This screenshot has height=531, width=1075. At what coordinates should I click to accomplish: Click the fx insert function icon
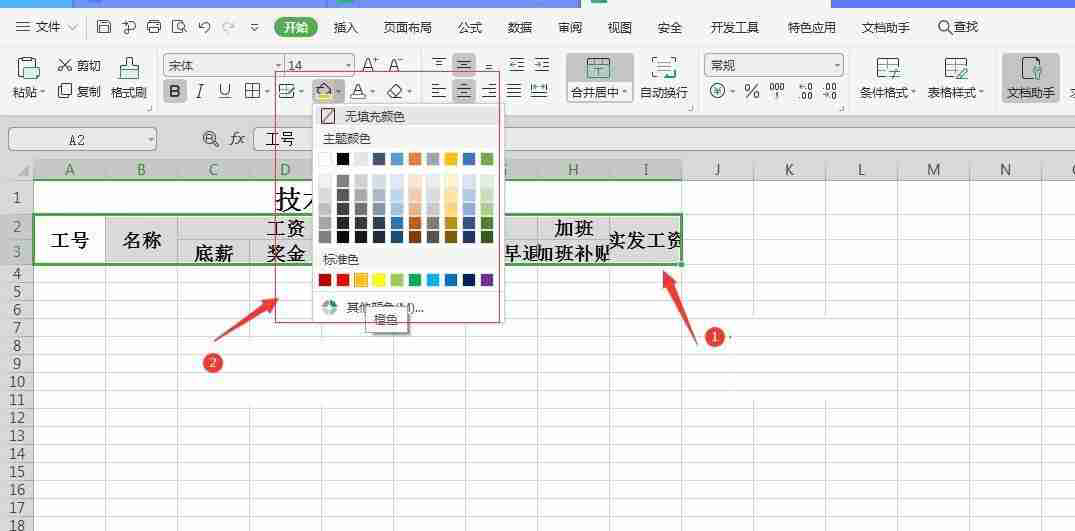tap(237, 139)
